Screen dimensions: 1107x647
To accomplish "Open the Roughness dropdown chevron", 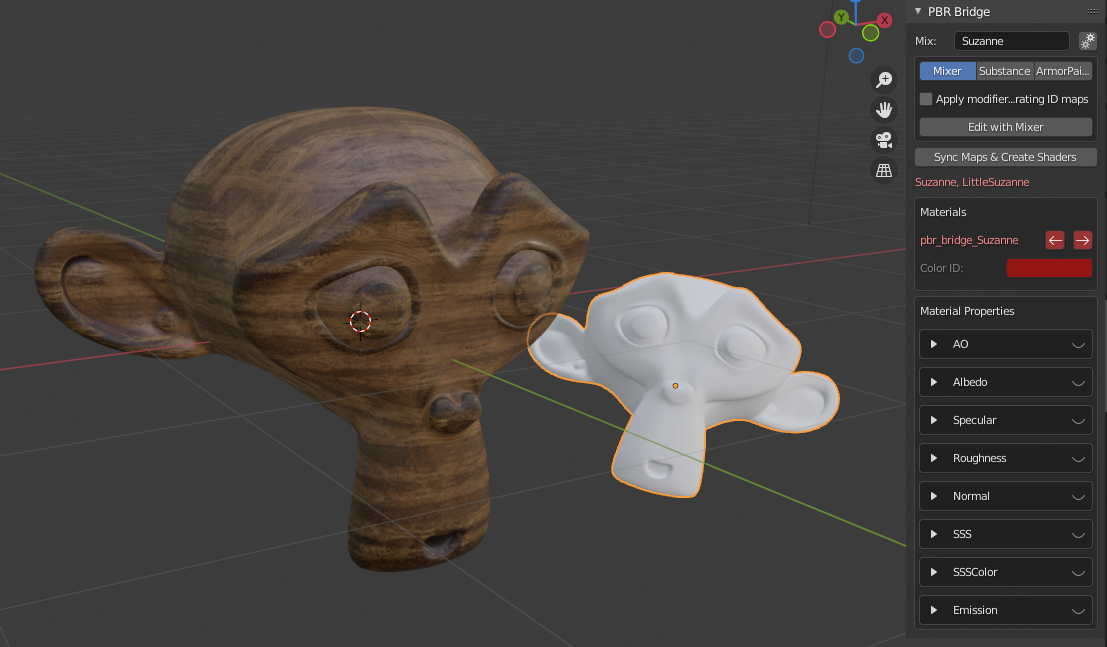I will (x=1078, y=459).
